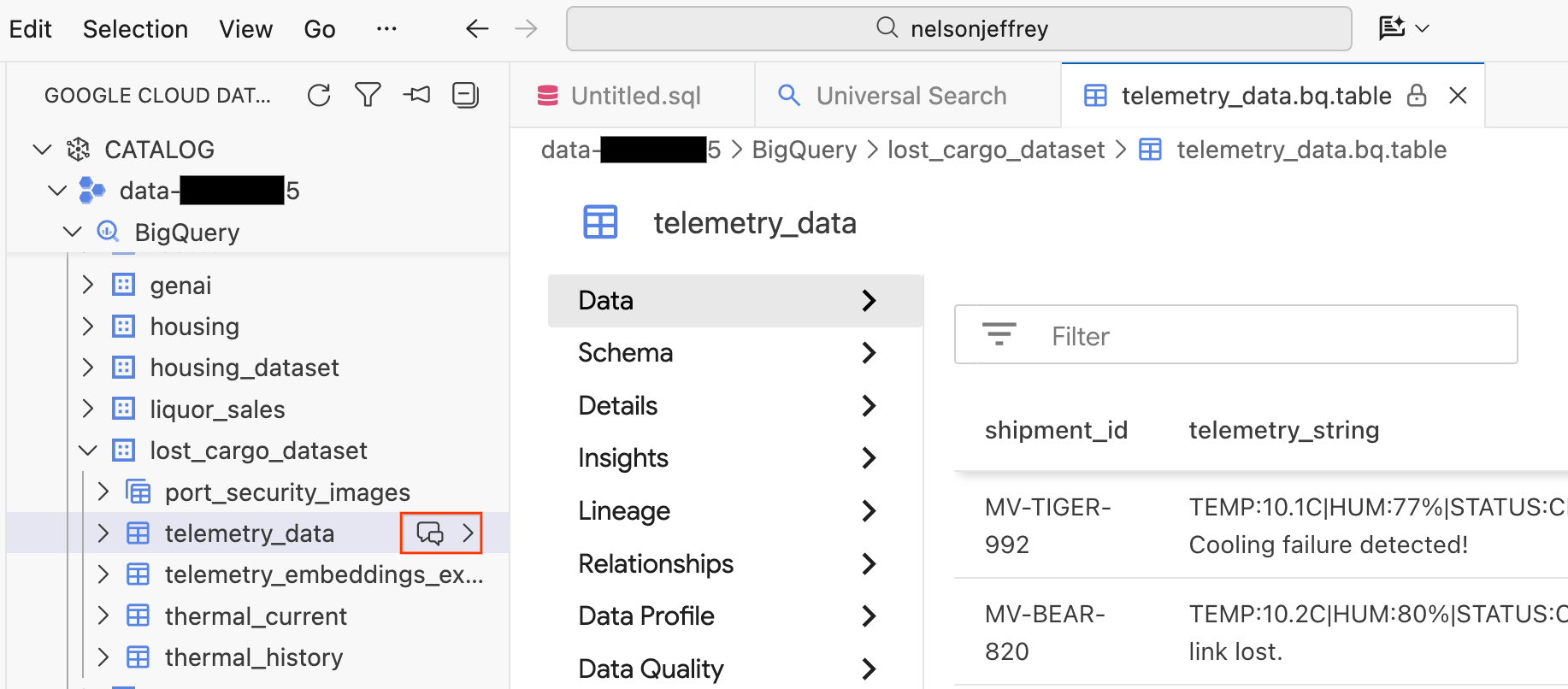The width and height of the screenshot is (1568, 689).
Task: Open the AI chat sparkle icon
Action: [x=1392, y=28]
